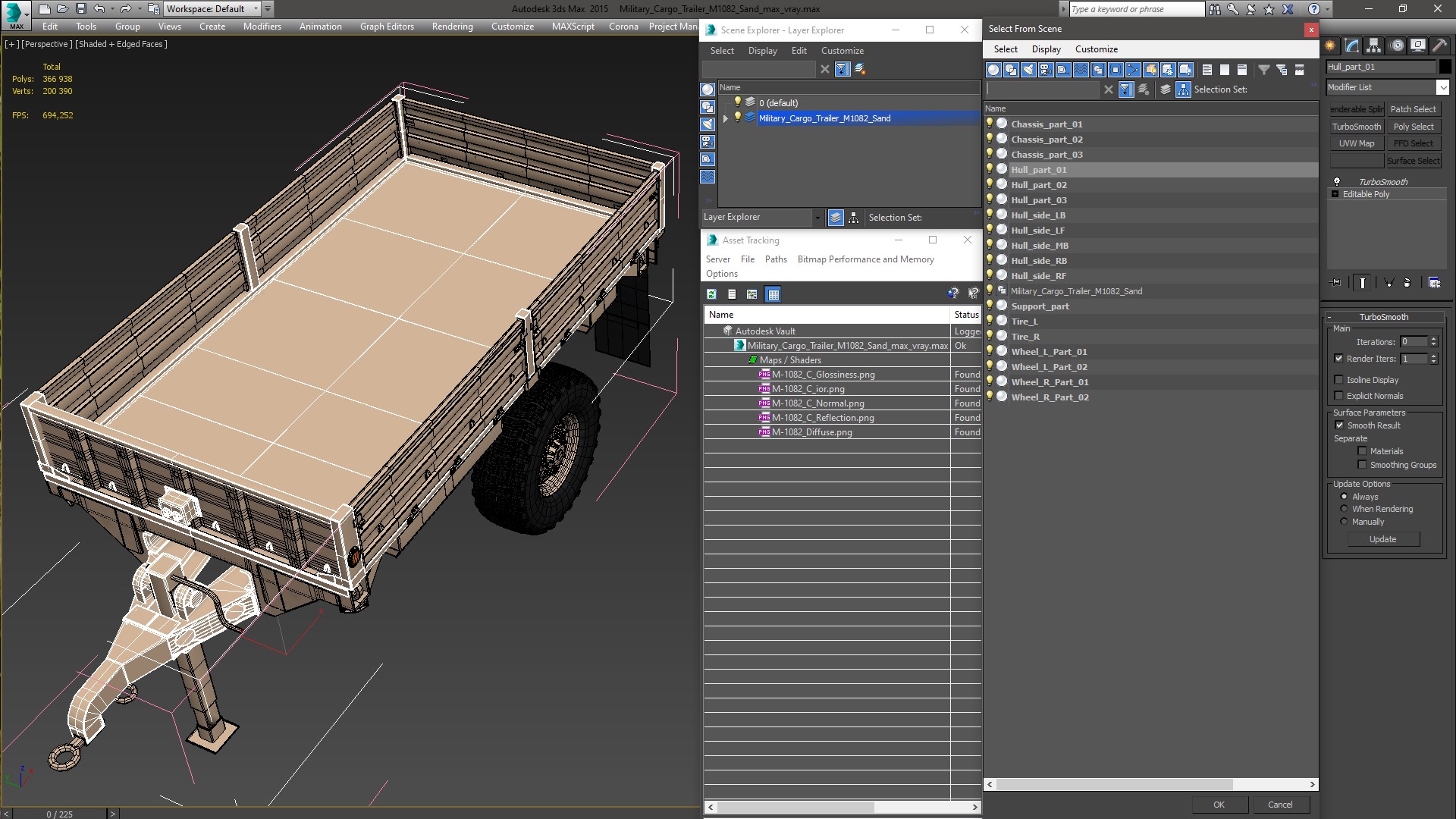
Task: Click the Update button in TurboSmooth
Action: click(1382, 539)
